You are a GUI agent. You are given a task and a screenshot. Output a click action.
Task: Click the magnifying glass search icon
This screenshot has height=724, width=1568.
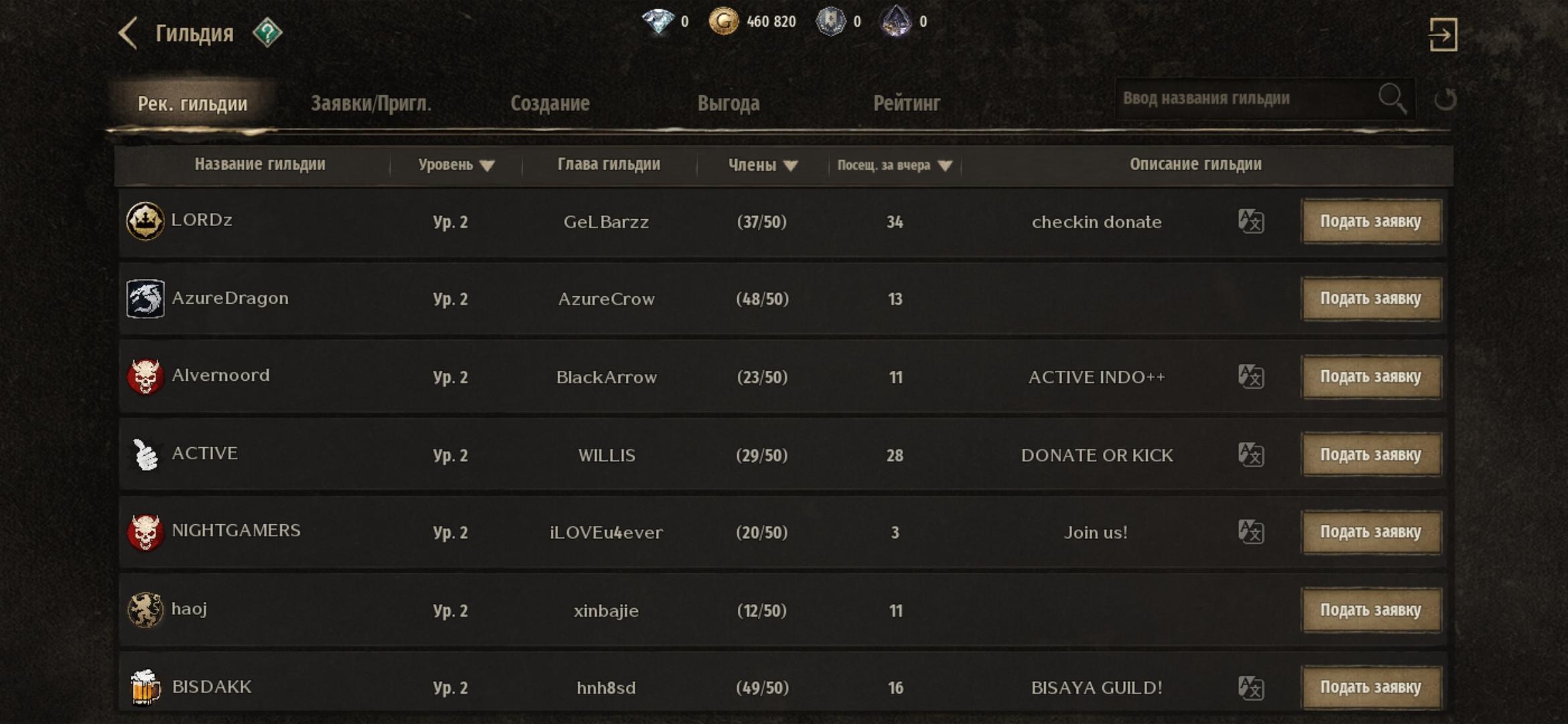(1392, 99)
